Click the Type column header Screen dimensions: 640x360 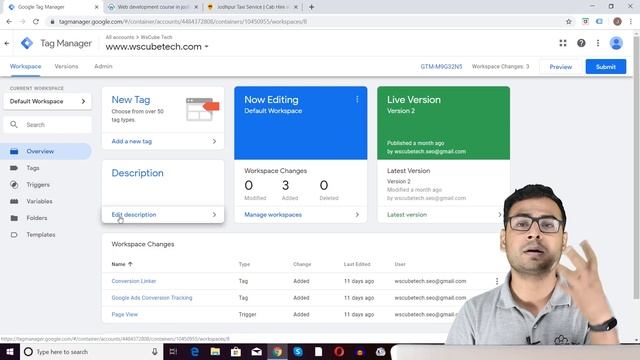244,264
